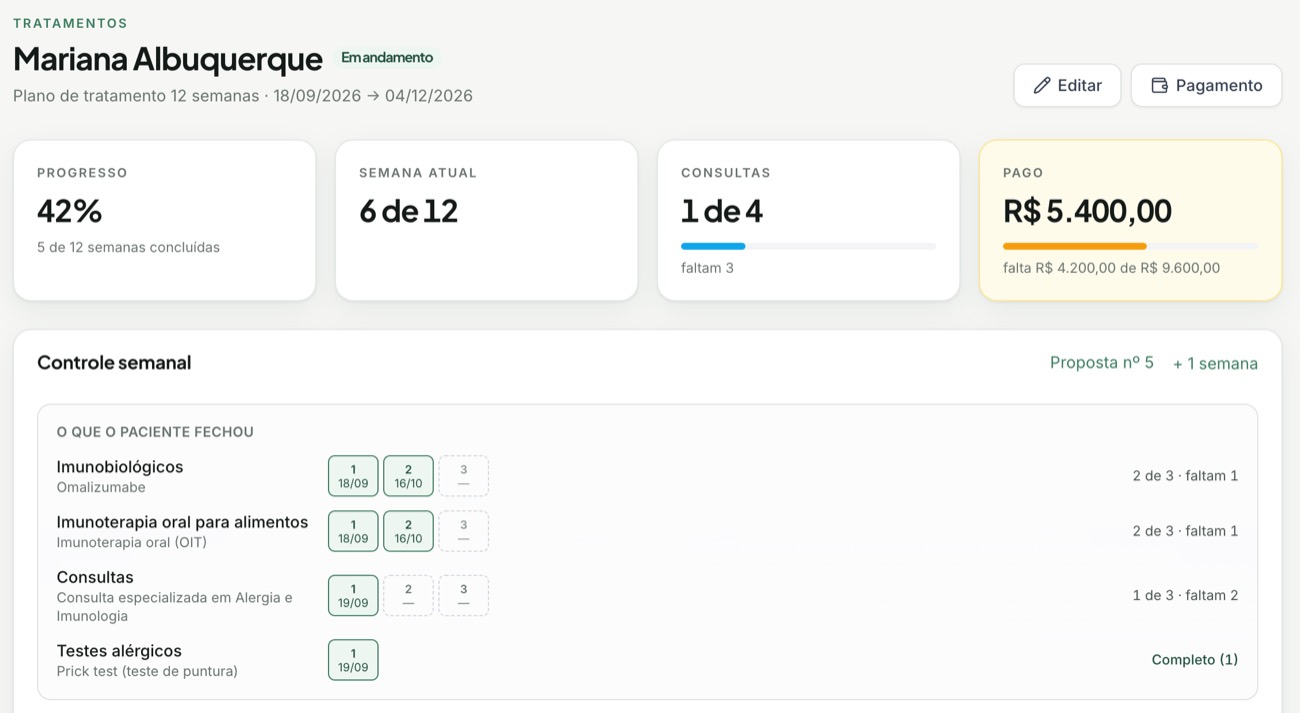Select the Mariana Albuquerque patient name

click(x=168, y=59)
